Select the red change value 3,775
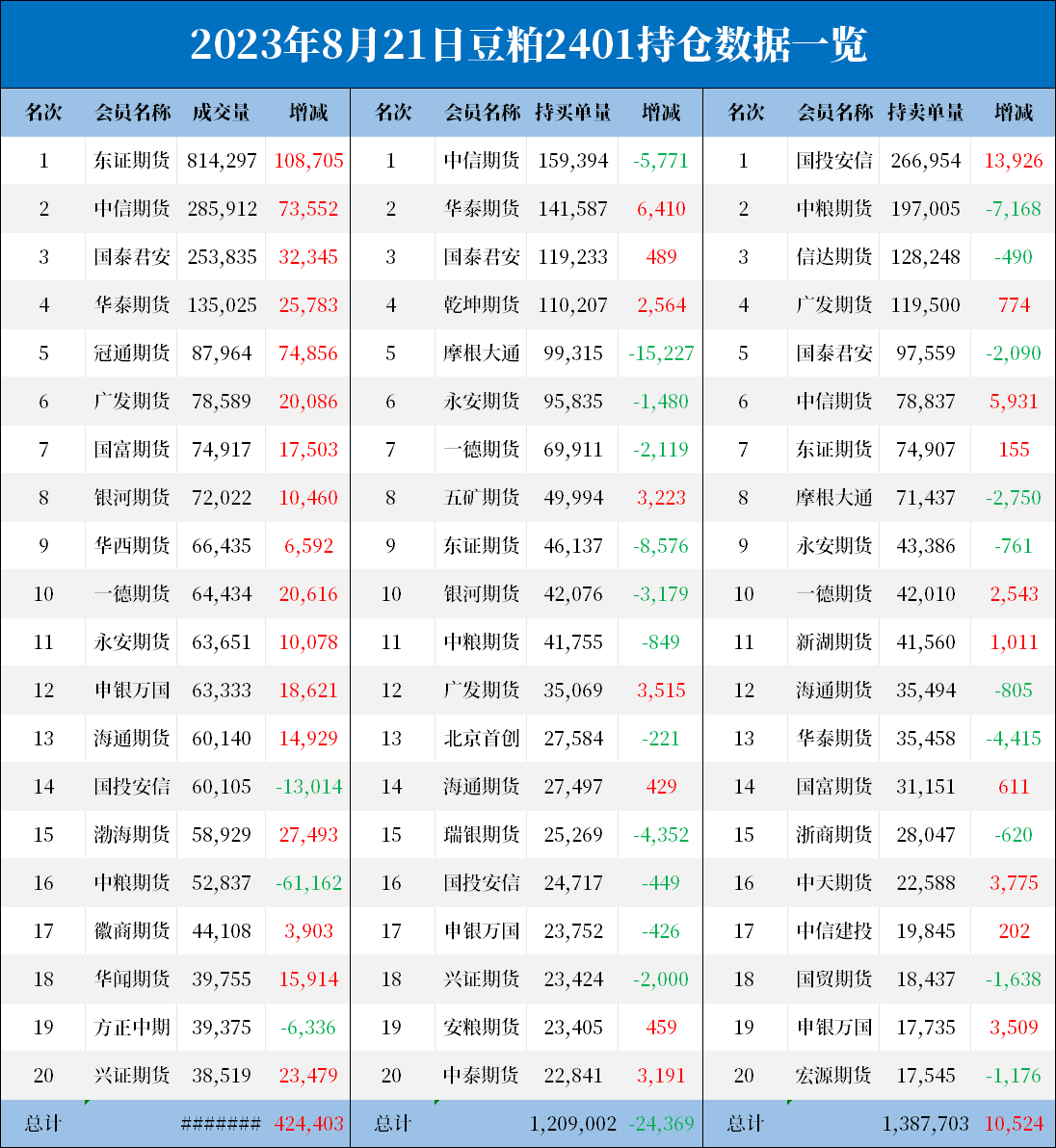This screenshot has width=1056, height=1148. pyautogui.click(x=1015, y=883)
